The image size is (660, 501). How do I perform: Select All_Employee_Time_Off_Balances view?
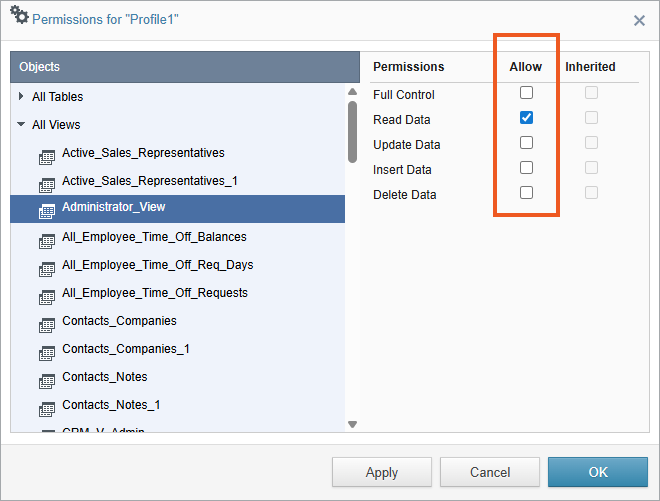[x=154, y=237]
